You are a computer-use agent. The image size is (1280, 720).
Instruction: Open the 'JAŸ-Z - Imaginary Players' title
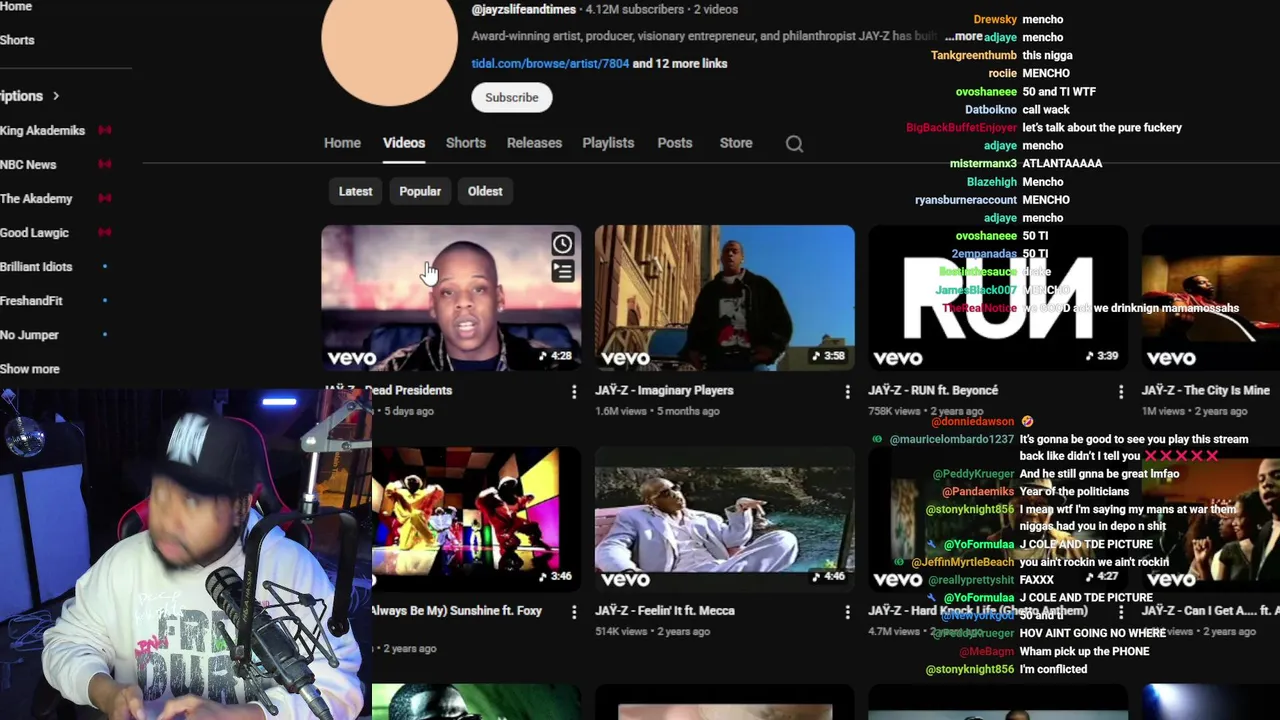(664, 390)
